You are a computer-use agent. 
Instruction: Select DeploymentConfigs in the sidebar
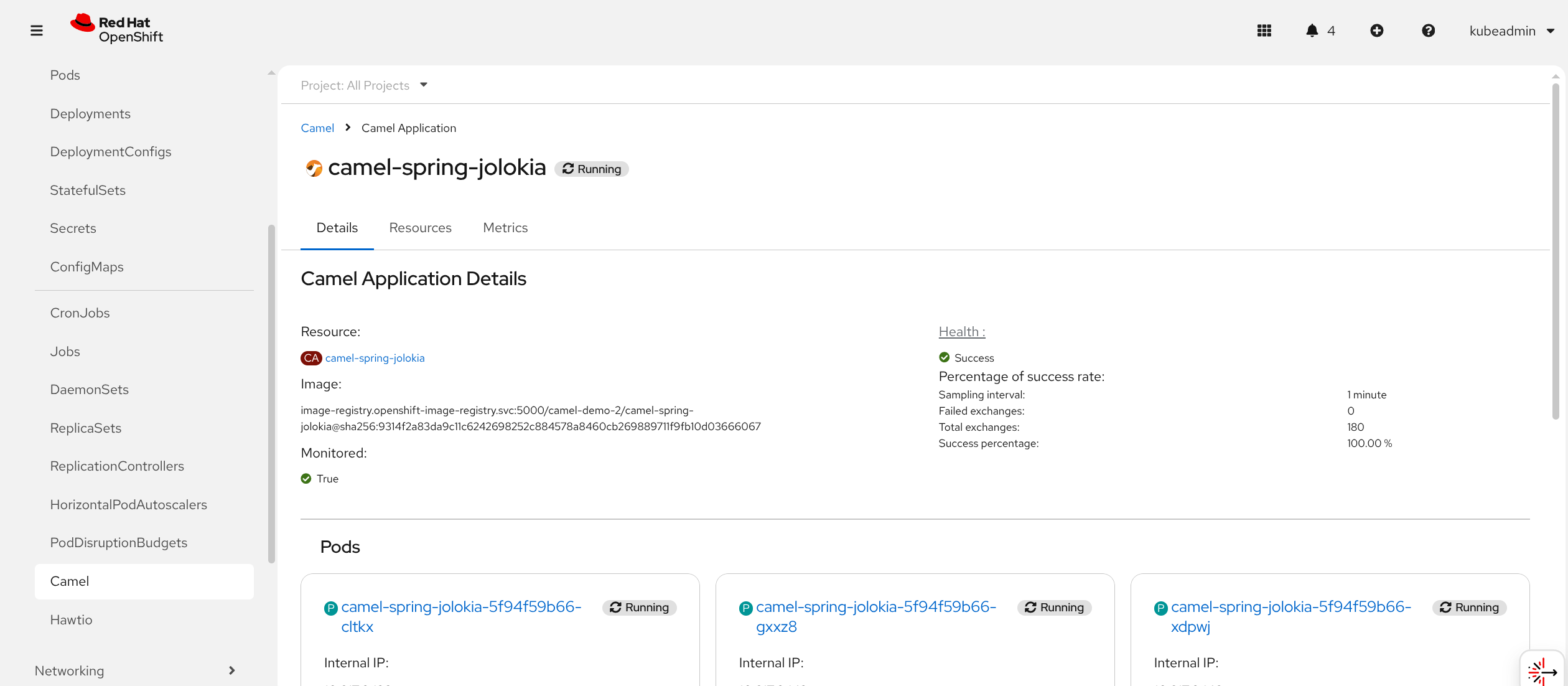(x=111, y=152)
